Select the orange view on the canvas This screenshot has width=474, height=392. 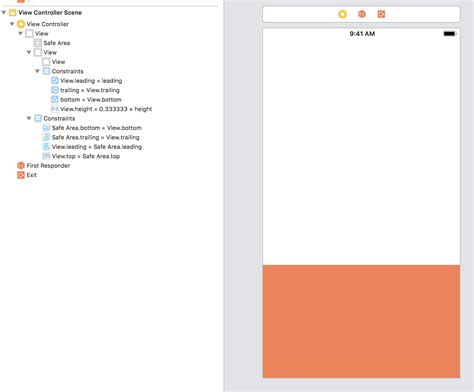(361, 321)
